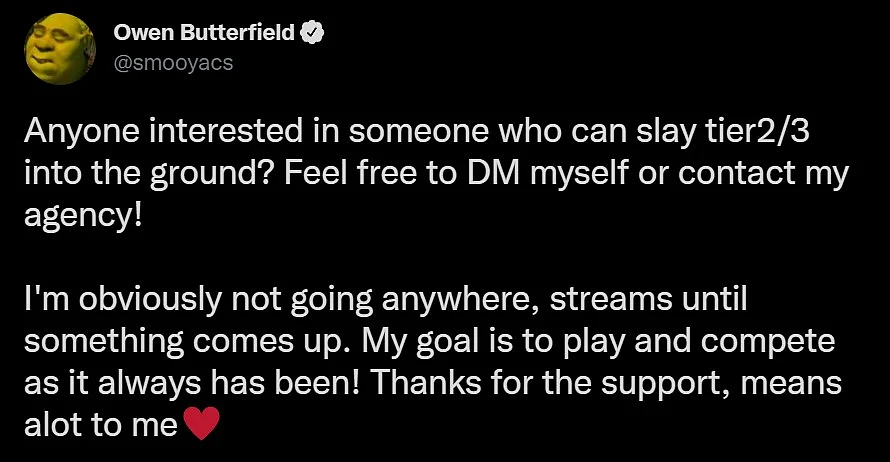Open Owen Butterfield's profile name
This screenshot has height=462, width=890.
click(204, 33)
